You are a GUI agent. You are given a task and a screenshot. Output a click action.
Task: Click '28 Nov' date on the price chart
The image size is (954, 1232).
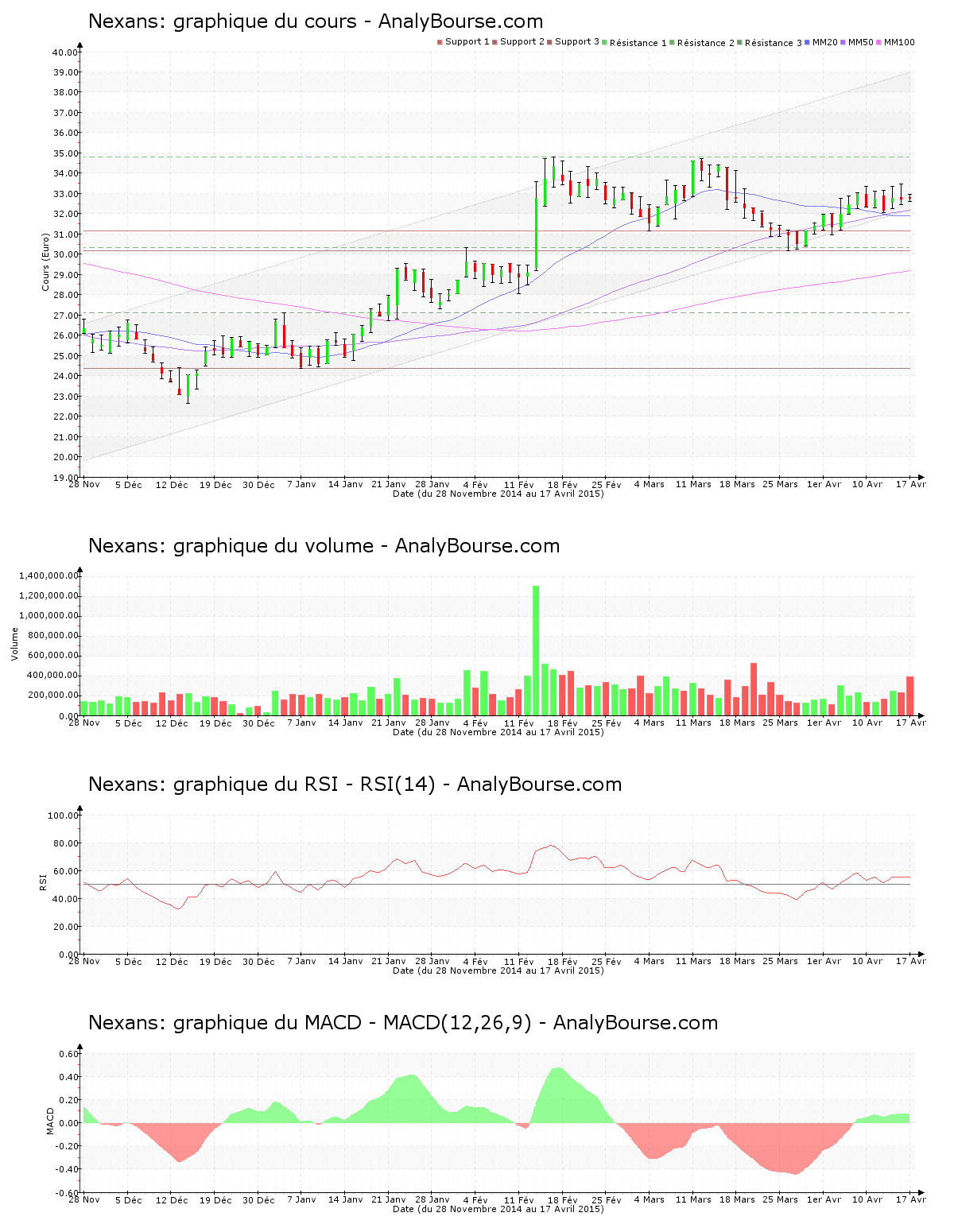(x=84, y=484)
